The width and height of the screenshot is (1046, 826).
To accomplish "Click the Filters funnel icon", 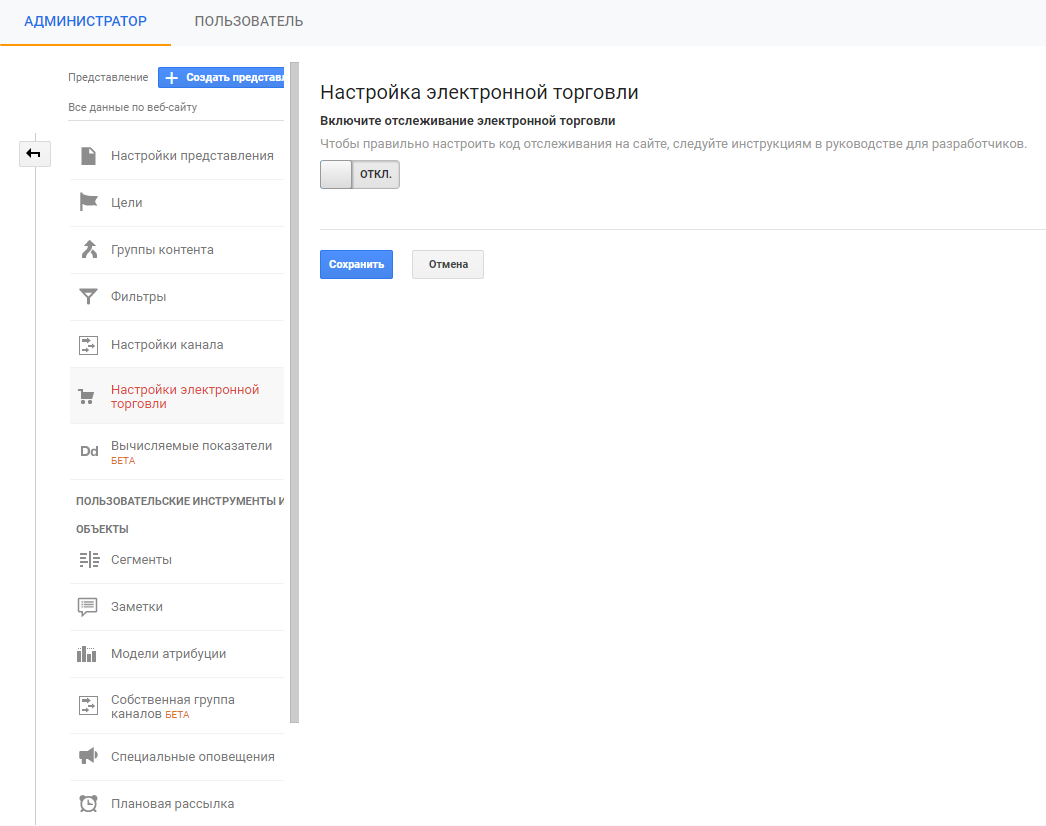I will click(89, 297).
